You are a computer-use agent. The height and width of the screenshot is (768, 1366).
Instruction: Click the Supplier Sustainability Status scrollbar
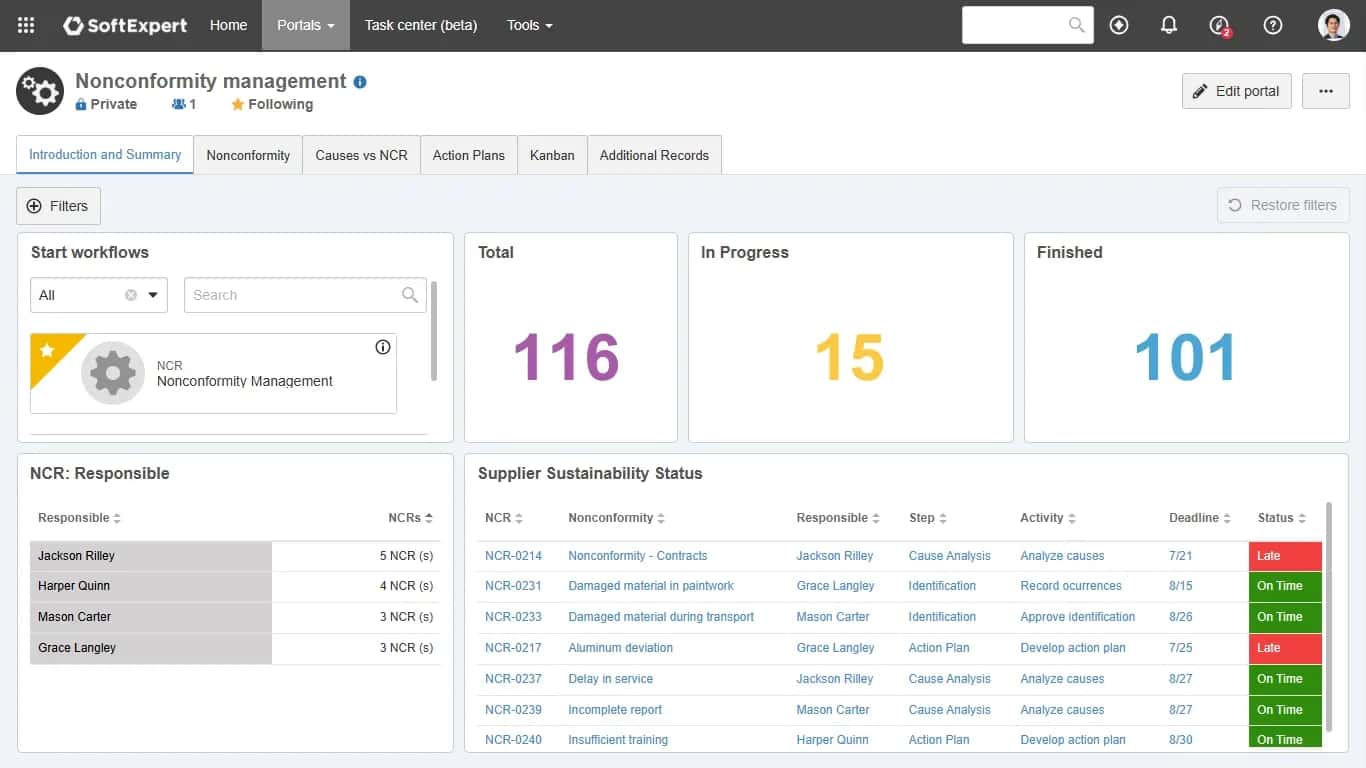(x=1329, y=615)
